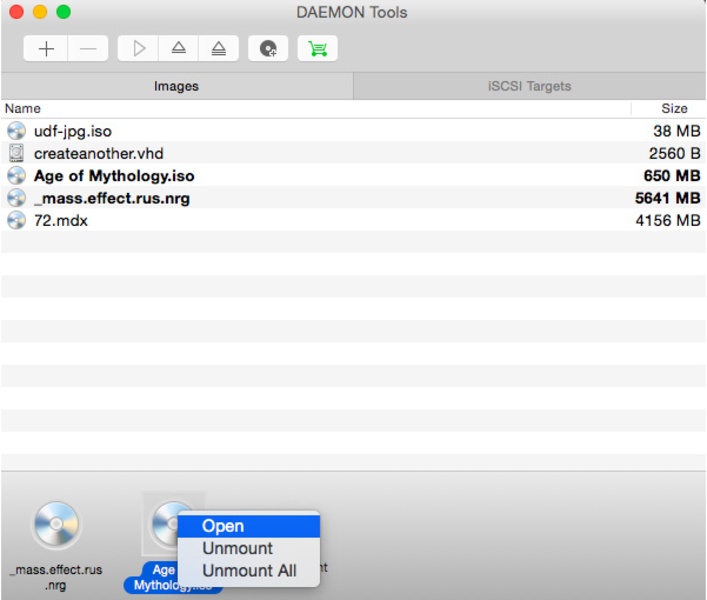This screenshot has width=707, height=600.
Task: Click the red close window button
Action: 17,12
